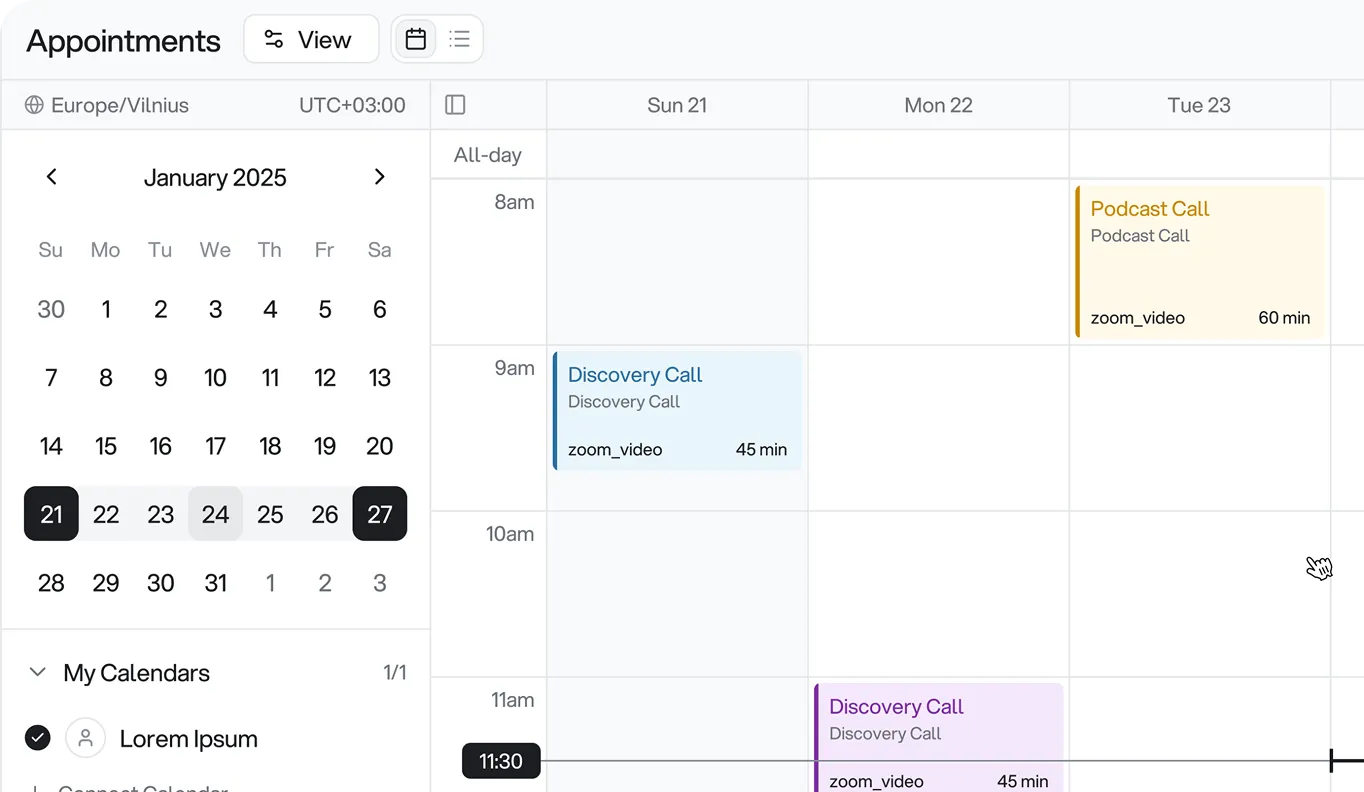This screenshot has height=792, width=1364.
Task: Select the Sun 21 column header
Action: click(x=677, y=105)
